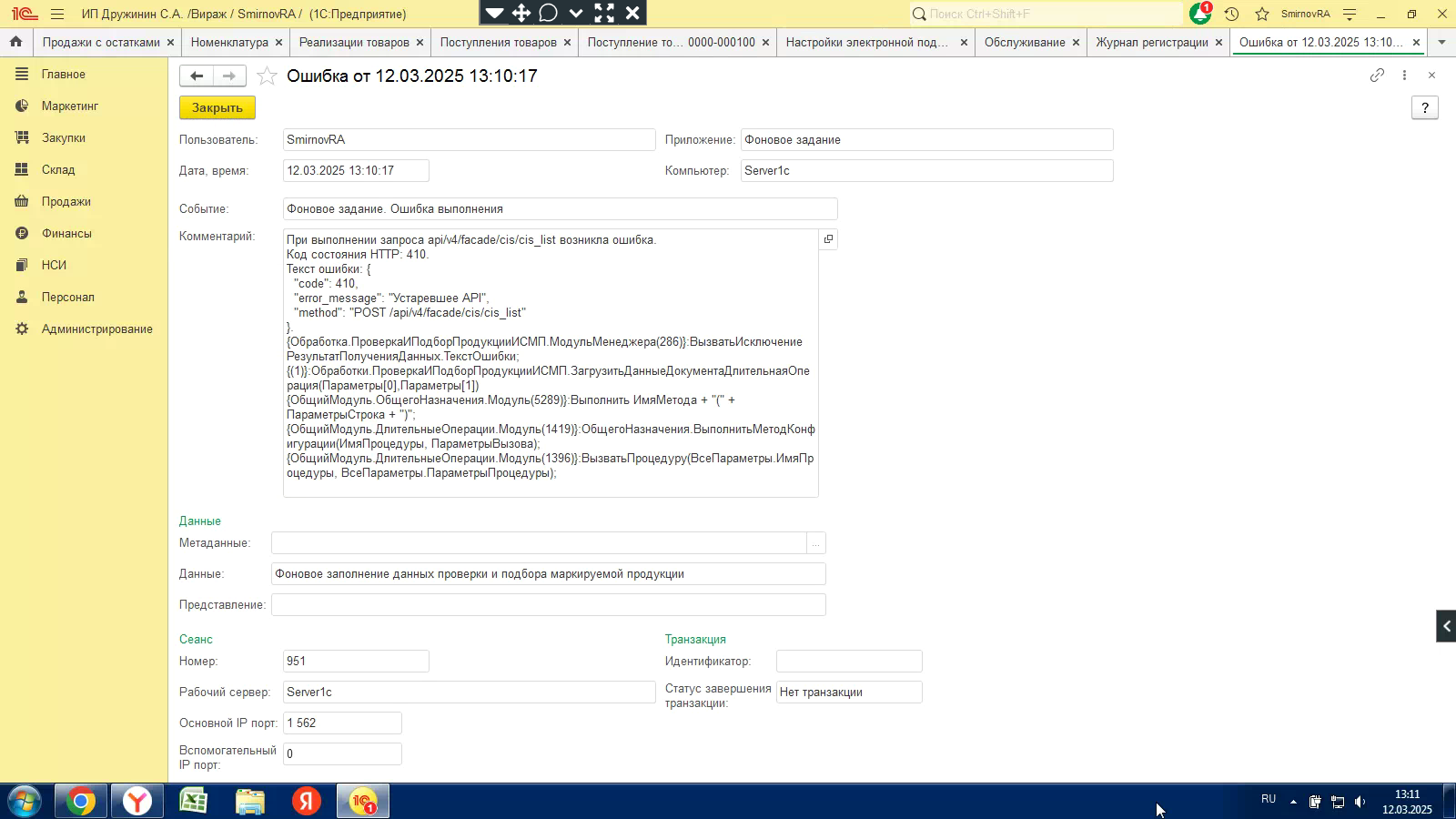Open the history clock icon

click(x=1231, y=14)
